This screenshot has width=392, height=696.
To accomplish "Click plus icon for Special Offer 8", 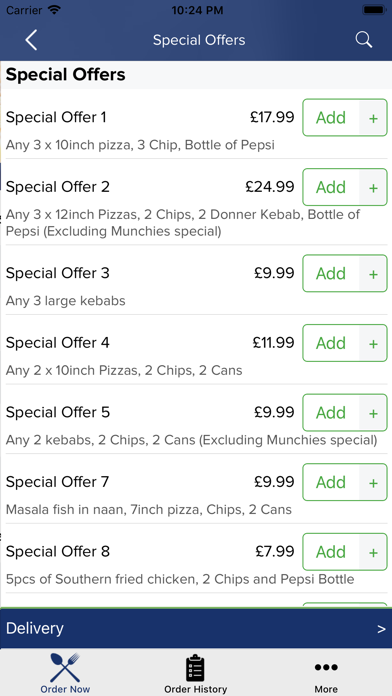I will pos(373,552).
